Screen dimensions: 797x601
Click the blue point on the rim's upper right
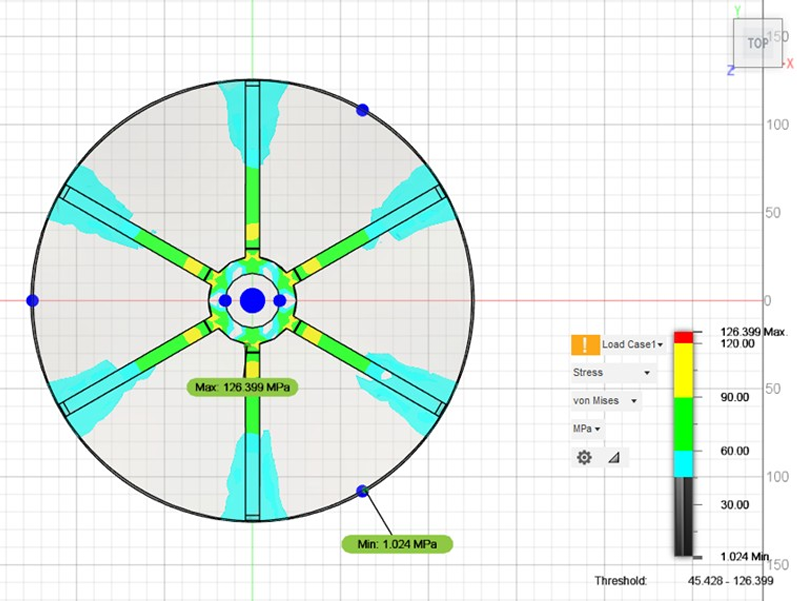363,109
